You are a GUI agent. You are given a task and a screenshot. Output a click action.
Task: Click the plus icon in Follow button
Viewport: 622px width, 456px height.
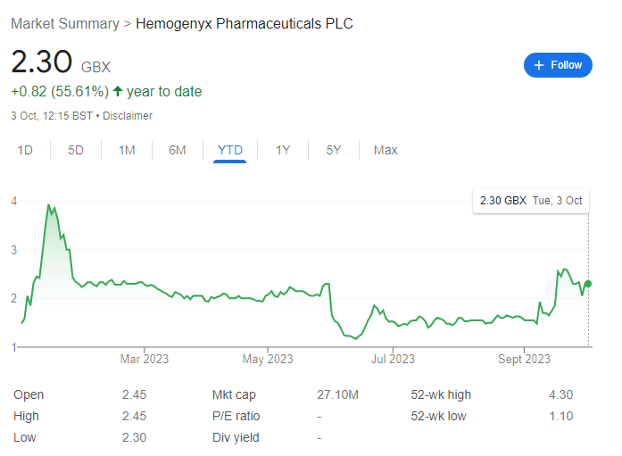click(539, 65)
